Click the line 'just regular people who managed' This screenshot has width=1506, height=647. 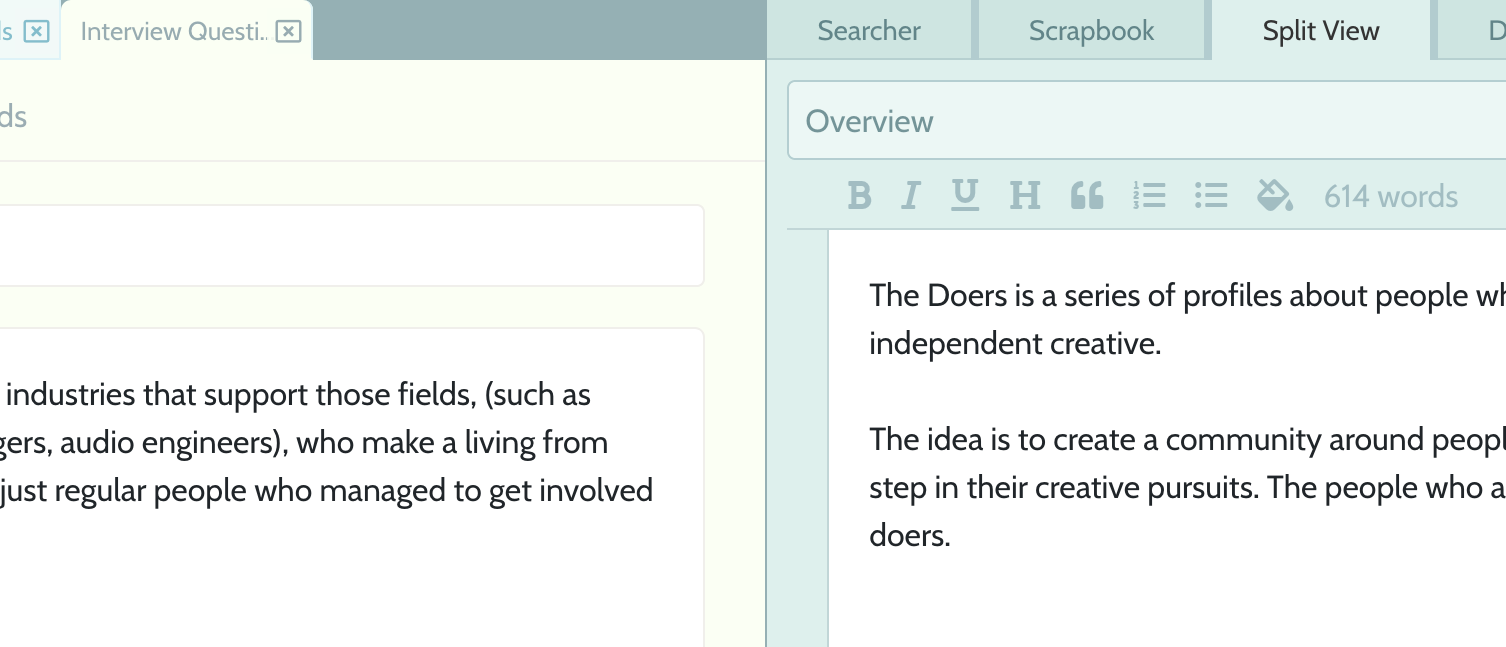[327, 491]
